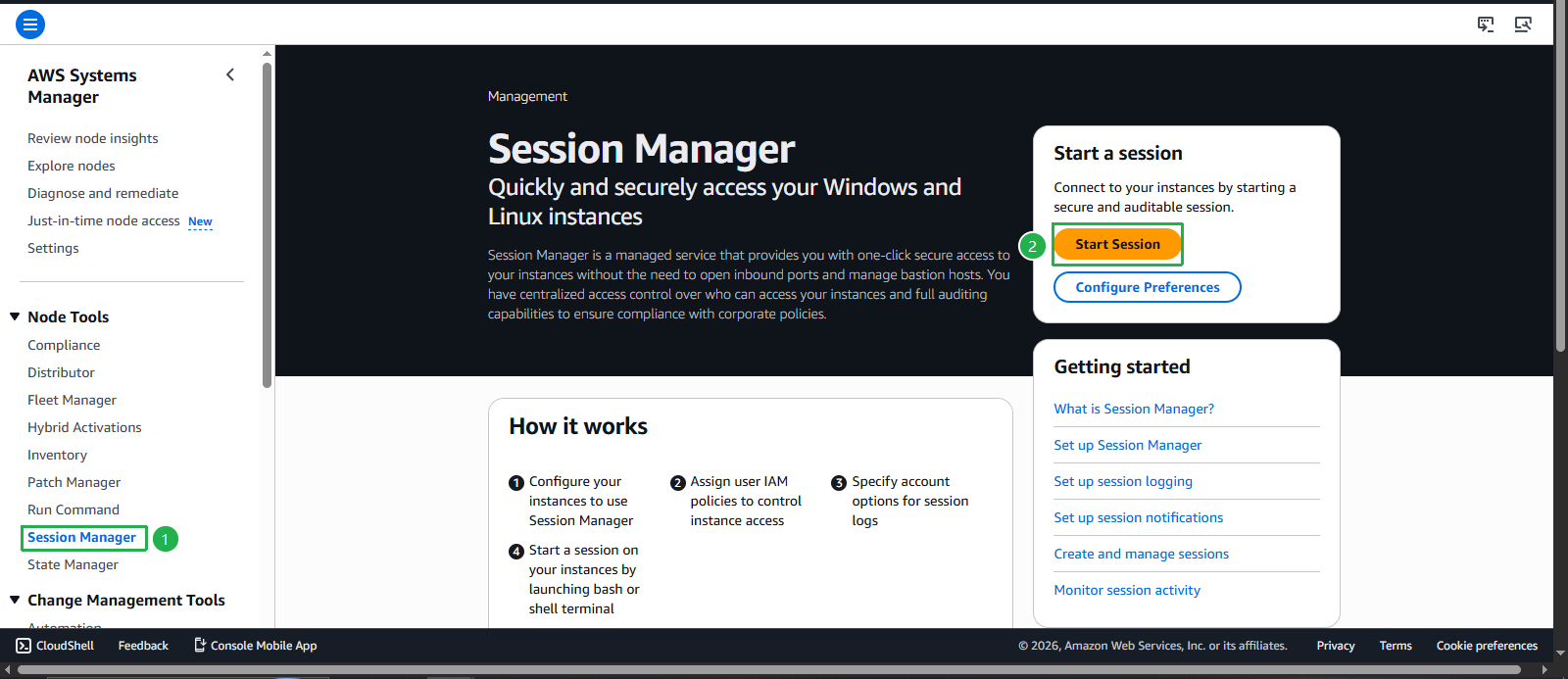Click the Getting started heading
Image resolution: width=1568 pixels, height=679 pixels.
click(1122, 366)
